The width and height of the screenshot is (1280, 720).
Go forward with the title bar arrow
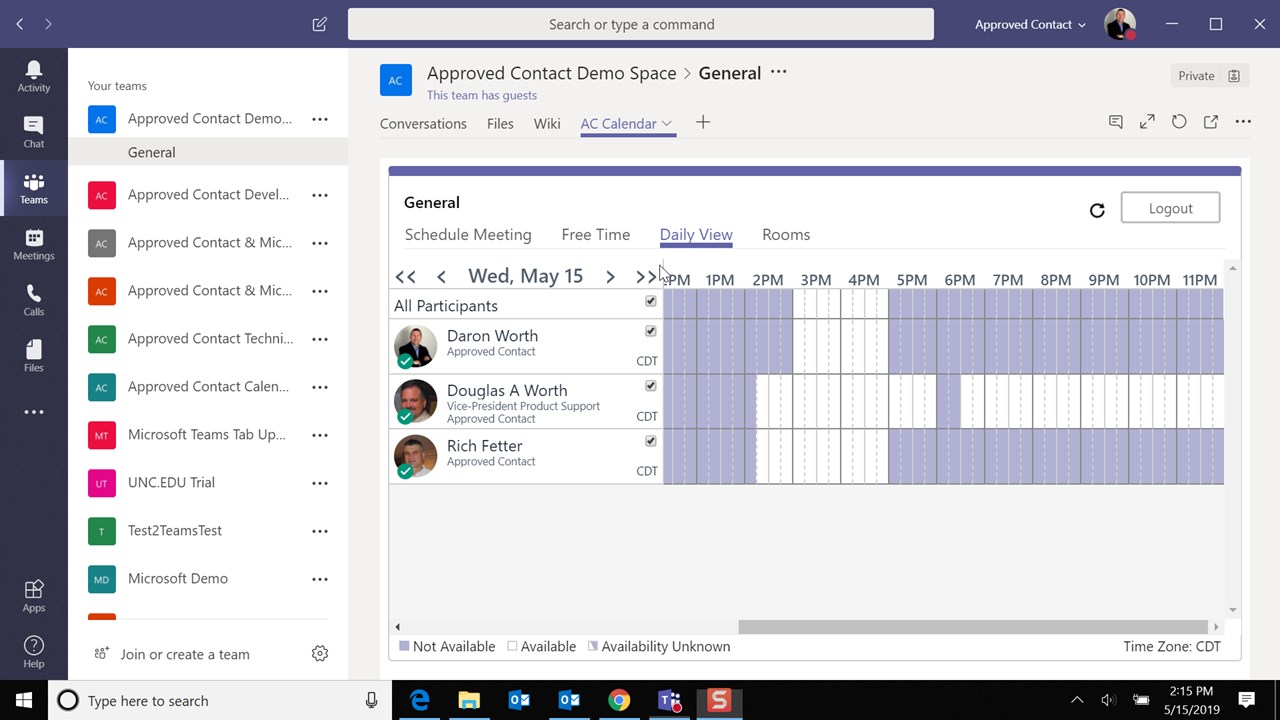48,24
